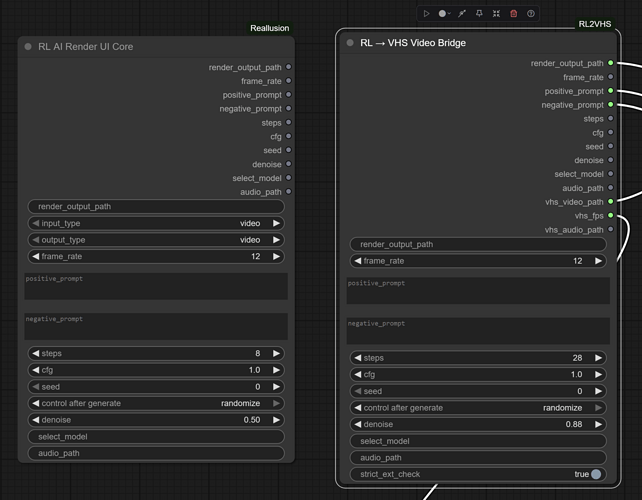Open control after generate combo in RL AI Render UI Core
Viewport: 642px width, 500px height.
156,403
